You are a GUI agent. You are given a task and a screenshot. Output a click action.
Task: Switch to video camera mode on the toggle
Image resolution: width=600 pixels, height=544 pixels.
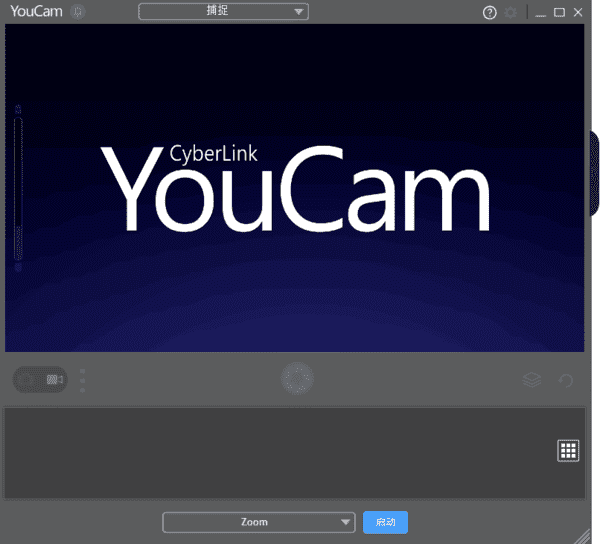point(54,380)
